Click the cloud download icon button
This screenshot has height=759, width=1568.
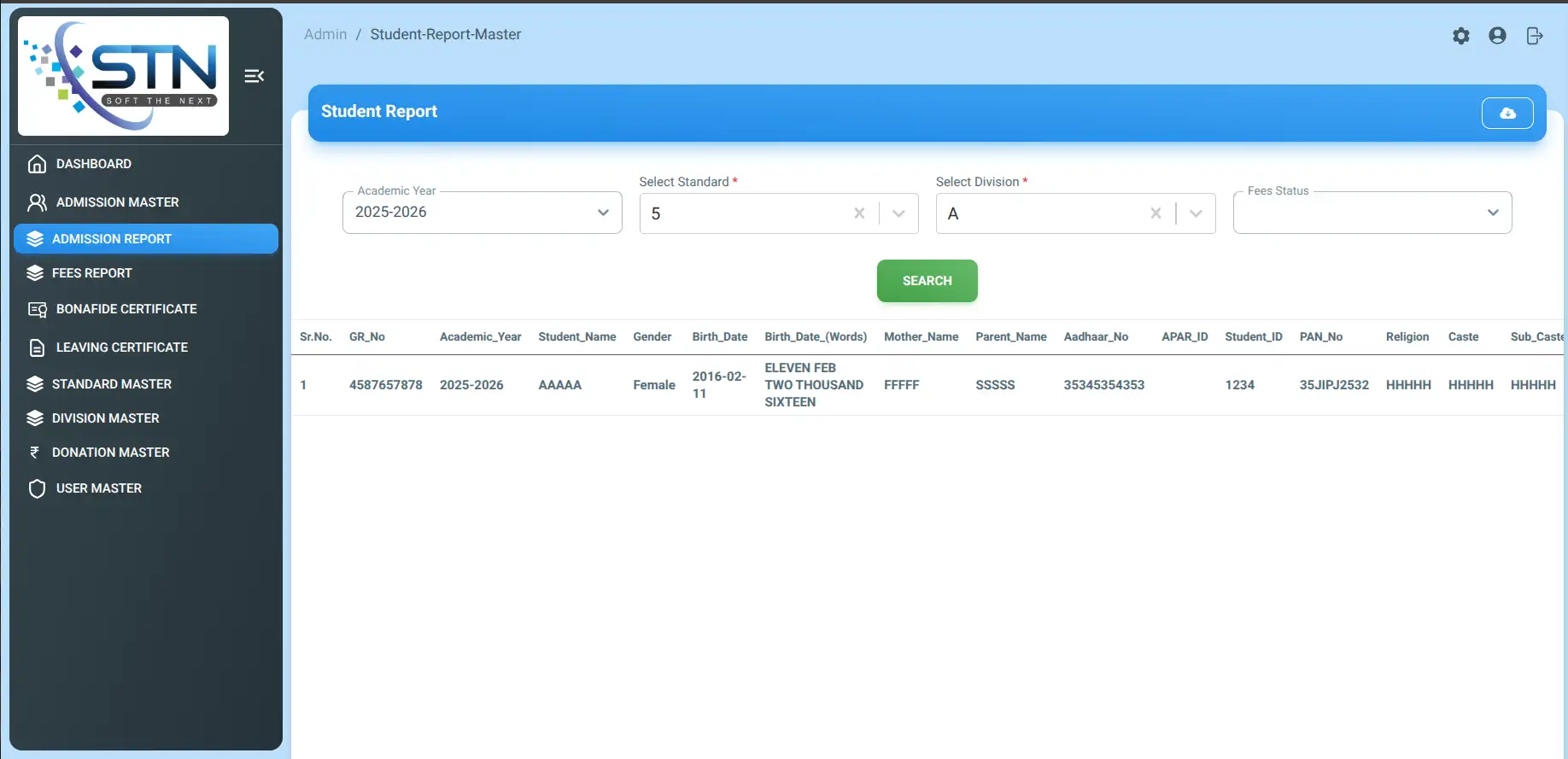pyautogui.click(x=1507, y=113)
